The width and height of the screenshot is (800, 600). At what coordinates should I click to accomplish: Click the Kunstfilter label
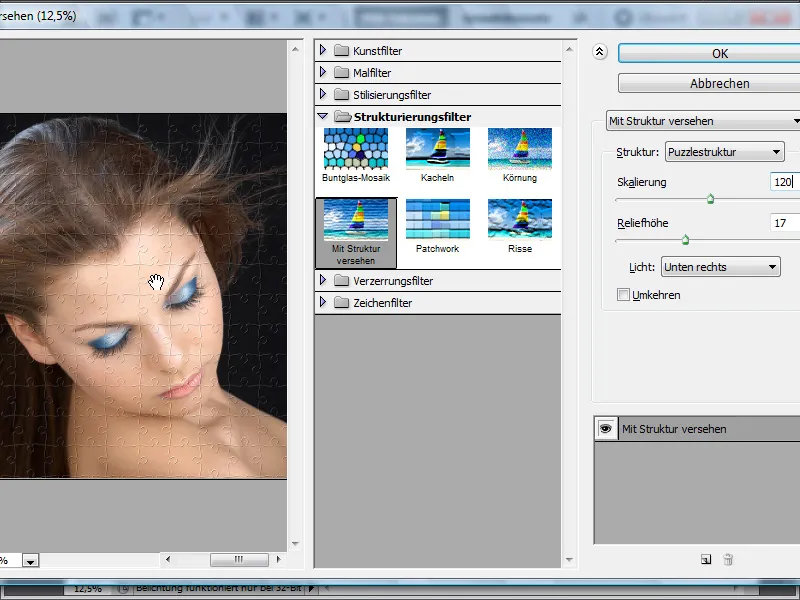click(378, 51)
